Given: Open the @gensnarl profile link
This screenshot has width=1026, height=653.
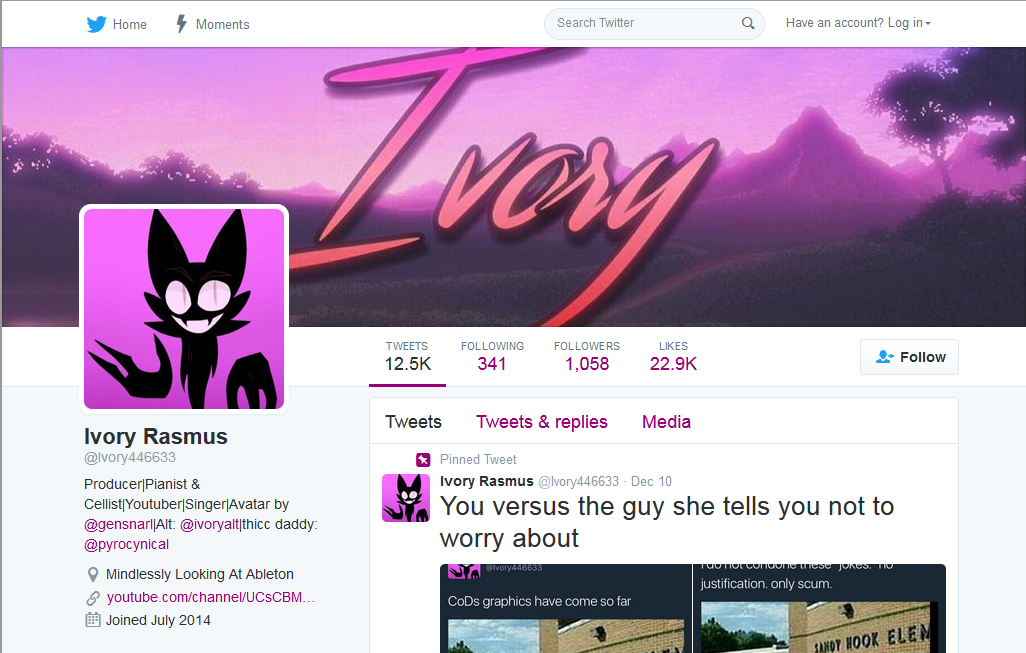Looking at the screenshot, I should pyautogui.click(x=118, y=525).
